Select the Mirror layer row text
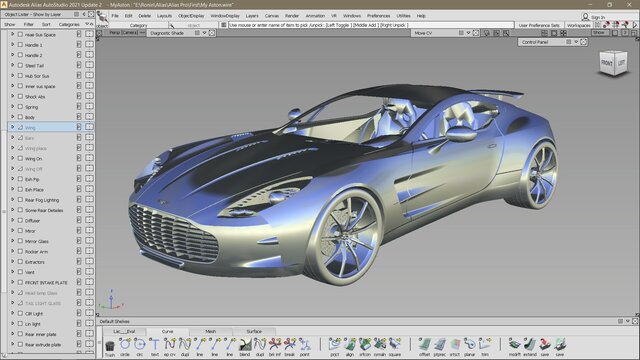 (x=30, y=231)
